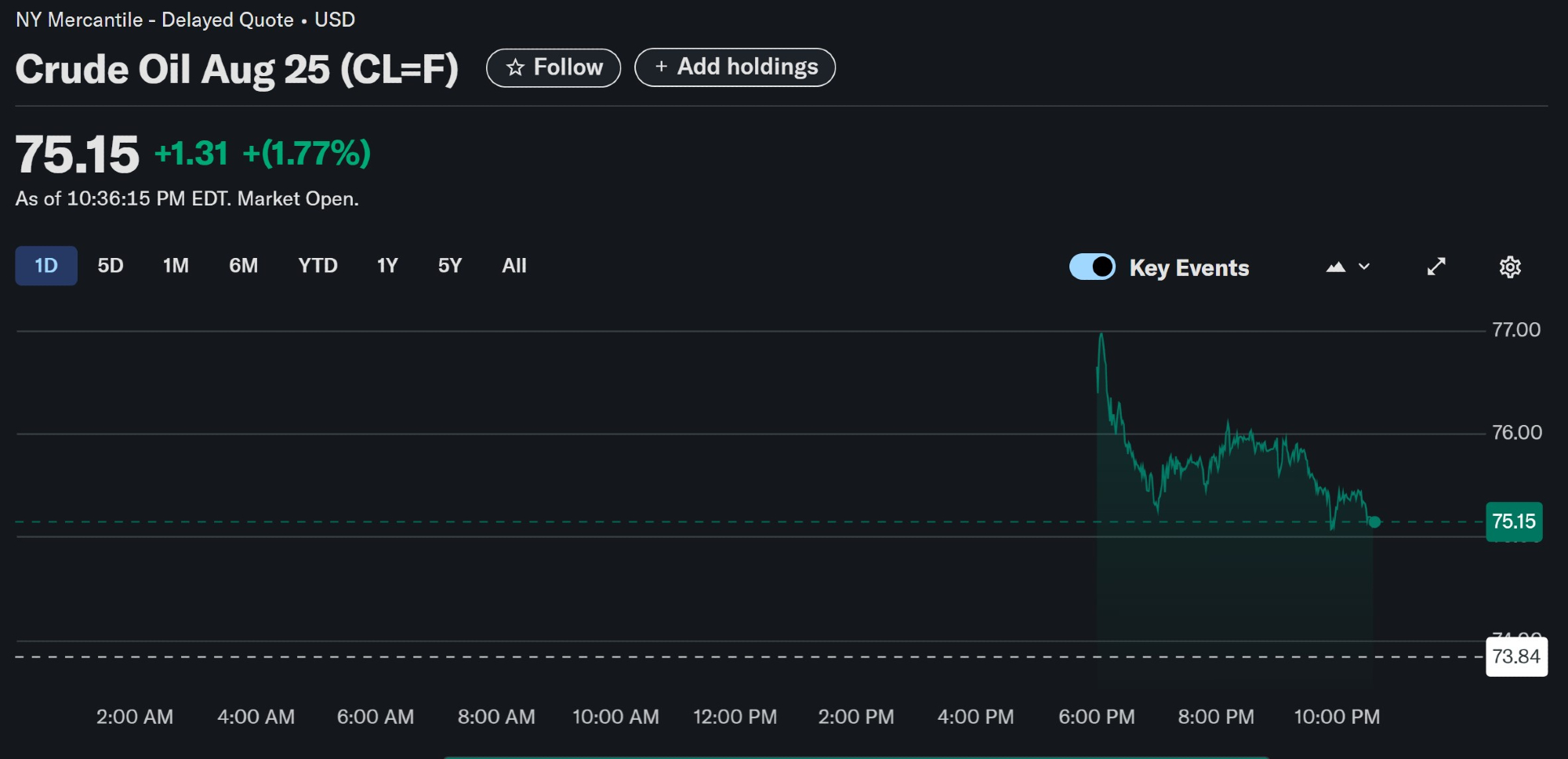
Task: Switch to the 5D range
Action: (x=111, y=266)
